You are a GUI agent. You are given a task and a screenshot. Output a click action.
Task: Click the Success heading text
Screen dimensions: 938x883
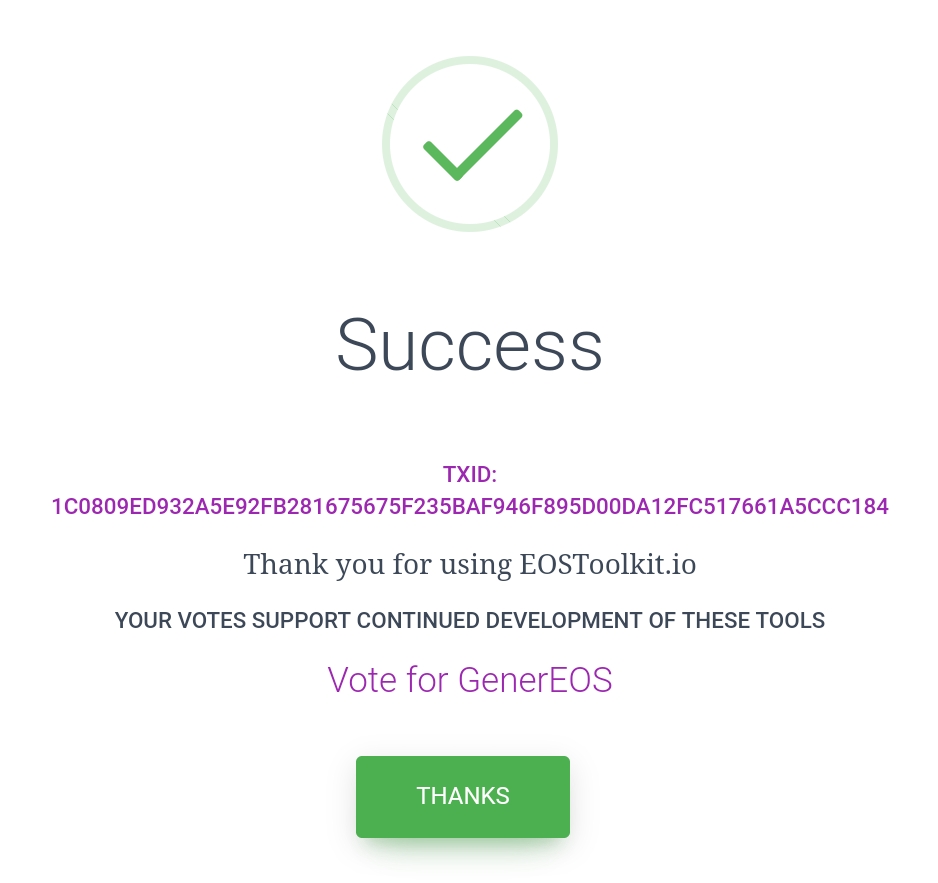coord(469,346)
